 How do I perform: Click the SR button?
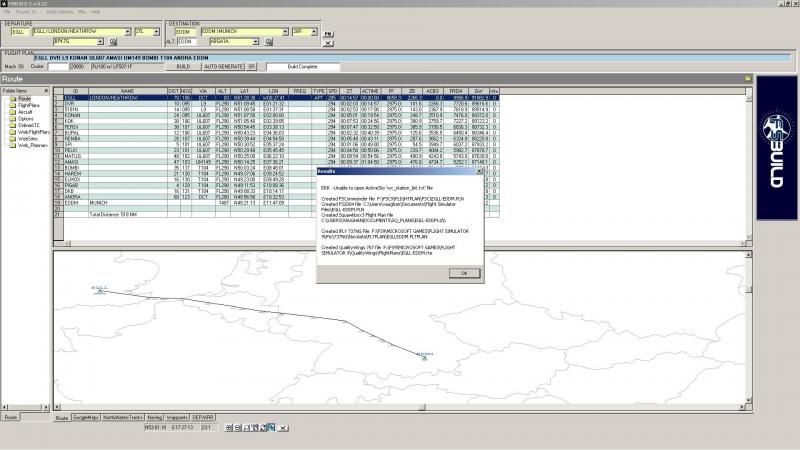[x=251, y=67]
